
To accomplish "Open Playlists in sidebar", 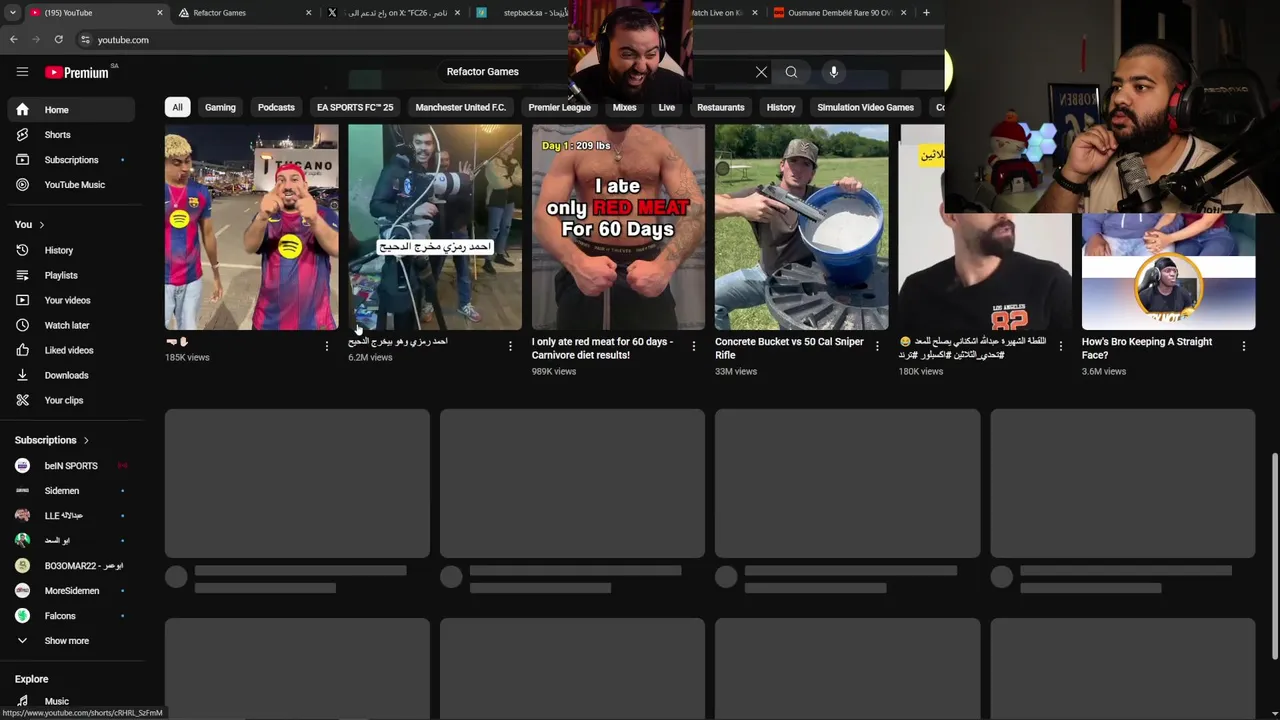I will click(x=70, y=275).
